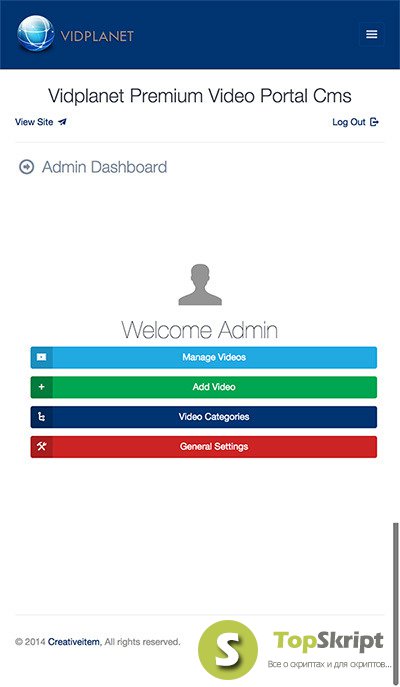Viewport: 400px width, 687px height.
Task: Go to Video Categories
Action: (x=204, y=417)
